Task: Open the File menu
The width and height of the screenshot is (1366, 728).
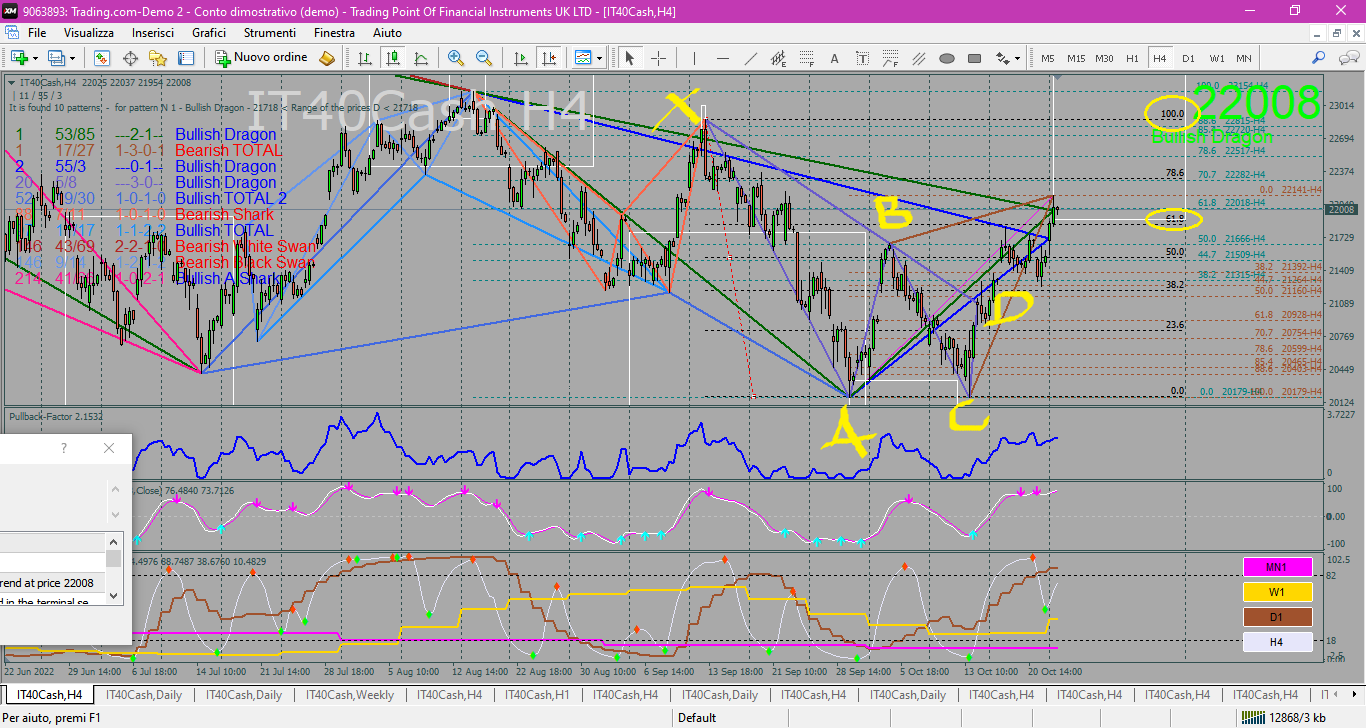Action: click(x=37, y=33)
